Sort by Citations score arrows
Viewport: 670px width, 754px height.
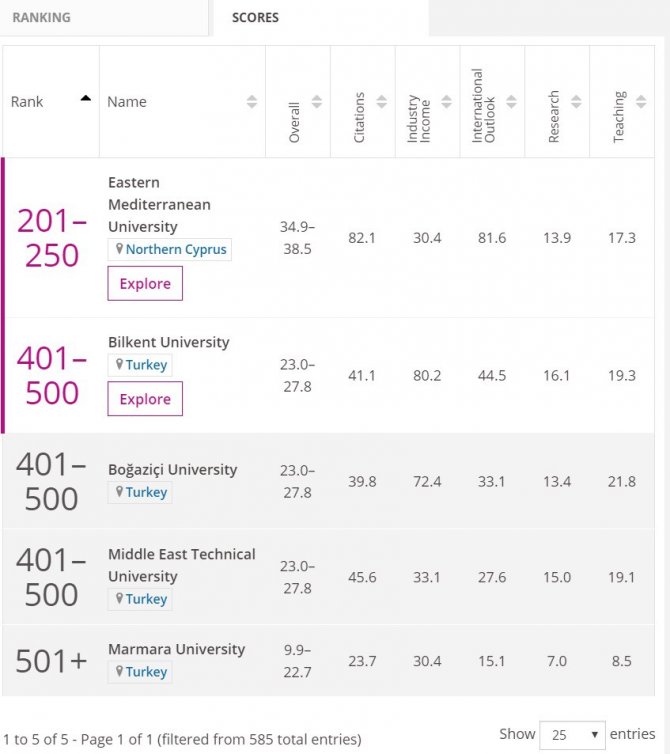pos(382,102)
